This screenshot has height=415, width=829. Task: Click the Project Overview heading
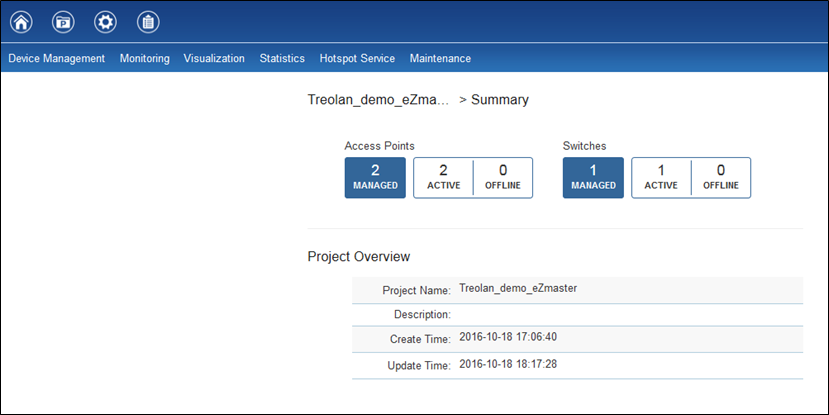point(358,256)
